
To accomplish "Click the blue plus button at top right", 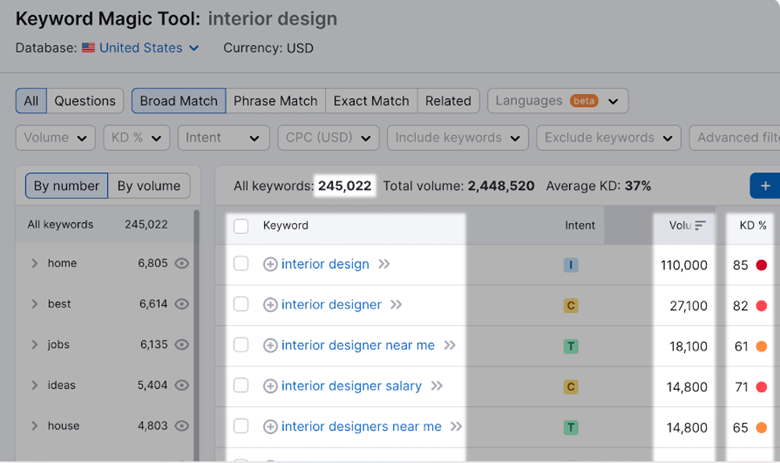I will [765, 186].
